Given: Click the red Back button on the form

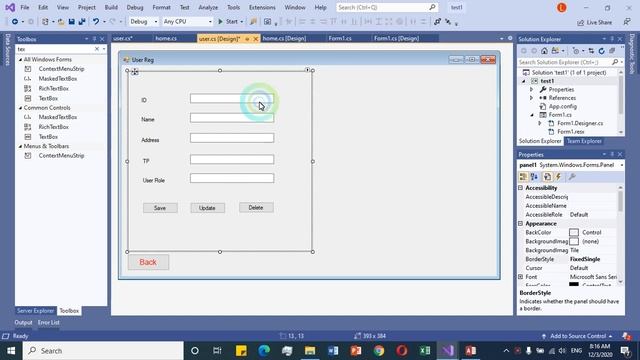Looking at the screenshot, I should (148, 262).
